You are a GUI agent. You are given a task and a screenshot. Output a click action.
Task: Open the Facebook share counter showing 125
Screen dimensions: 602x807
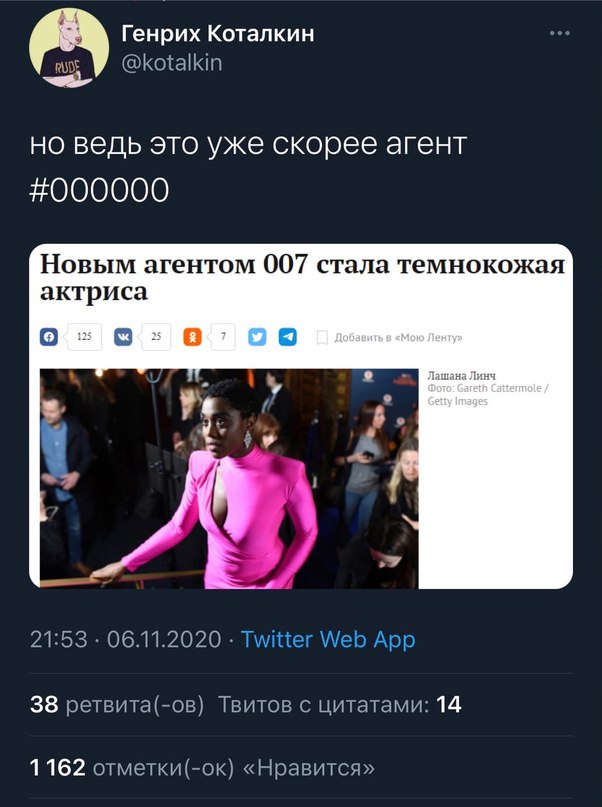click(x=84, y=337)
